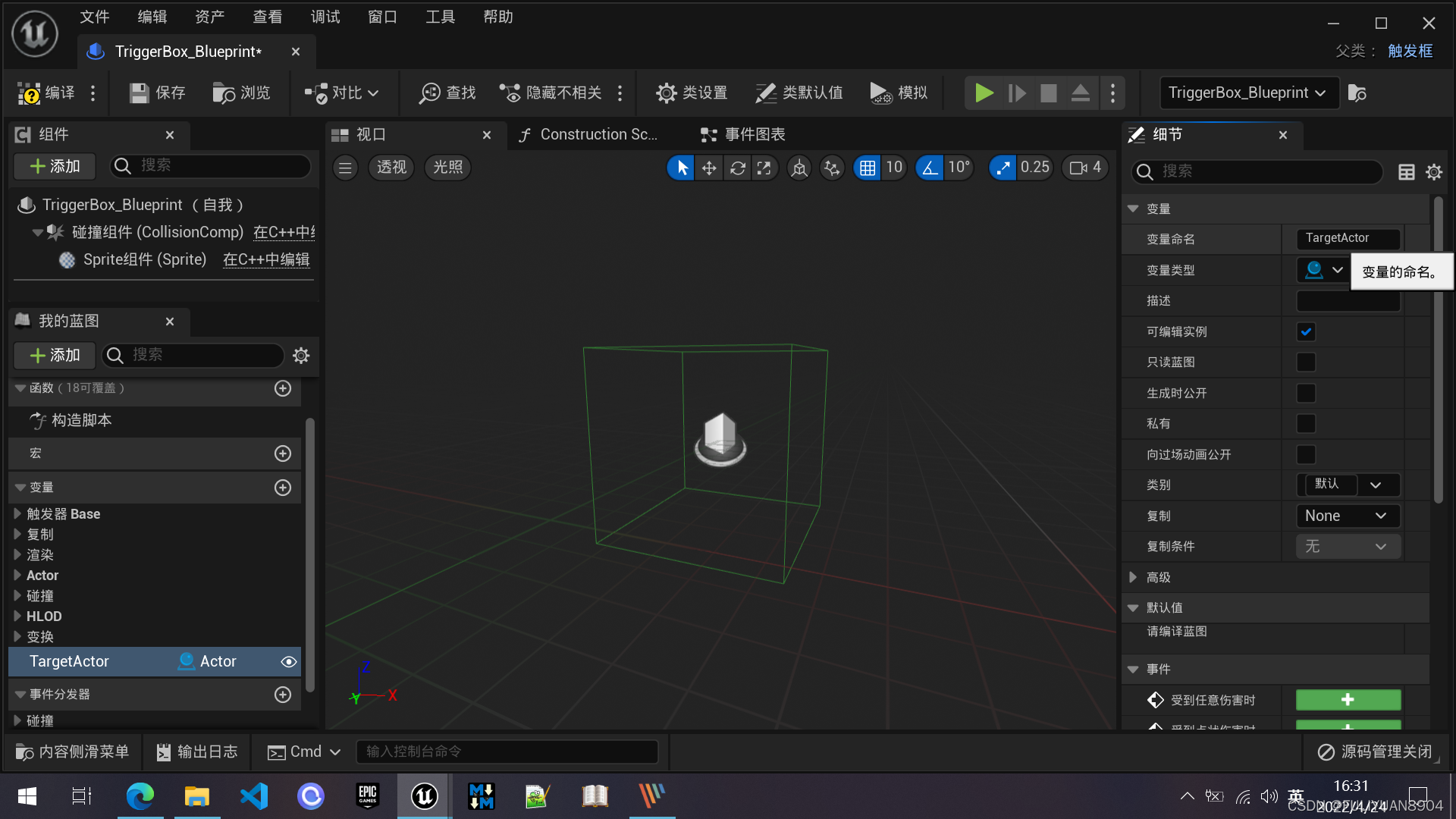1456x819 pixels.
Task: Add OnTakeAnyDamage event with green plus
Action: pyautogui.click(x=1348, y=700)
